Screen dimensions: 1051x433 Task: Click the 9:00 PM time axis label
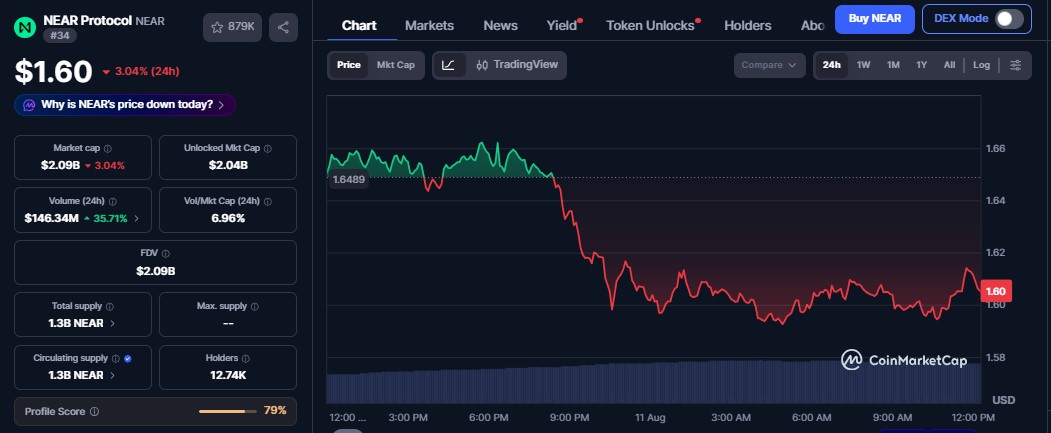569,418
